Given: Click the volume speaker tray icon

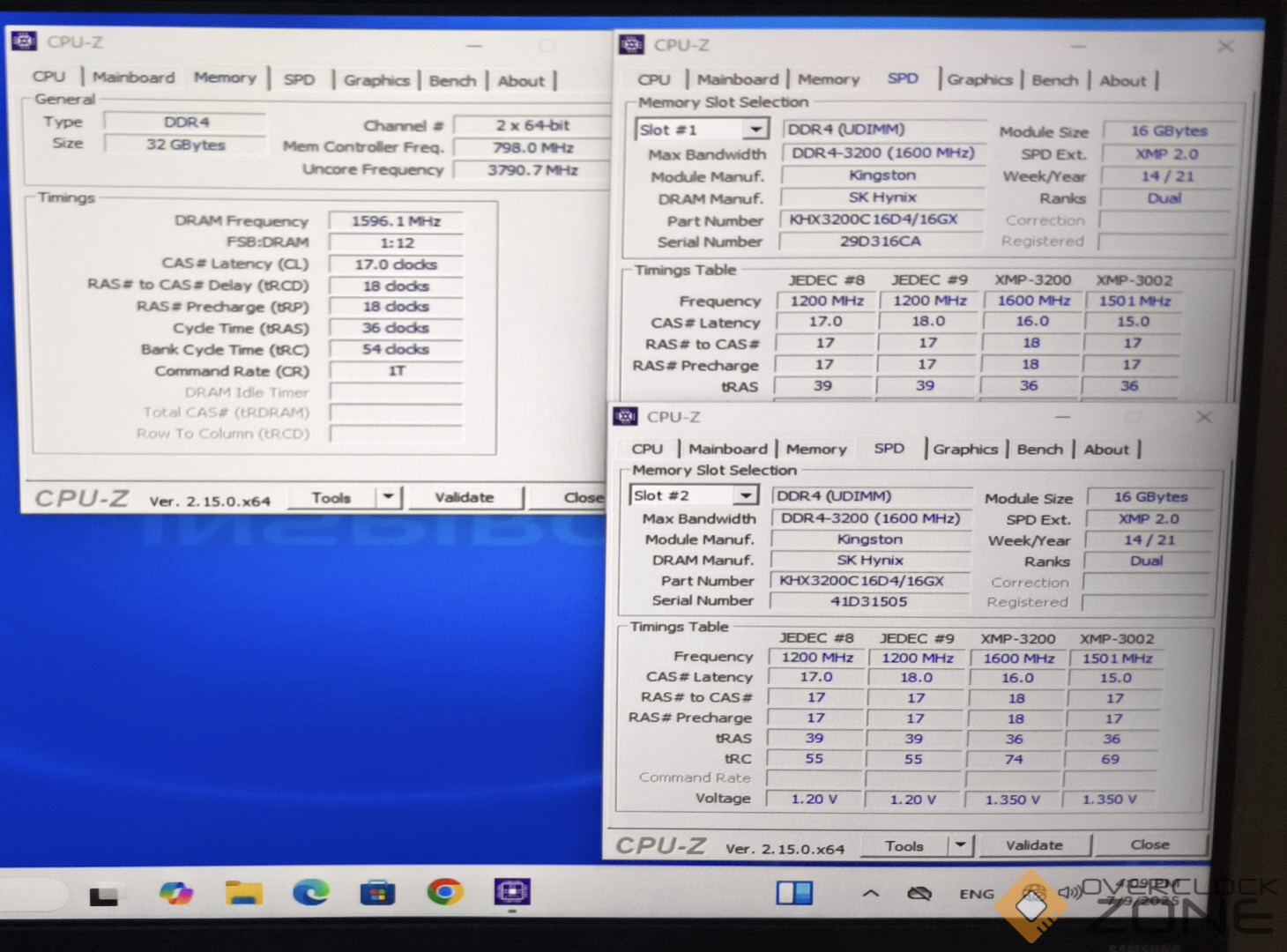Looking at the screenshot, I should (1068, 892).
